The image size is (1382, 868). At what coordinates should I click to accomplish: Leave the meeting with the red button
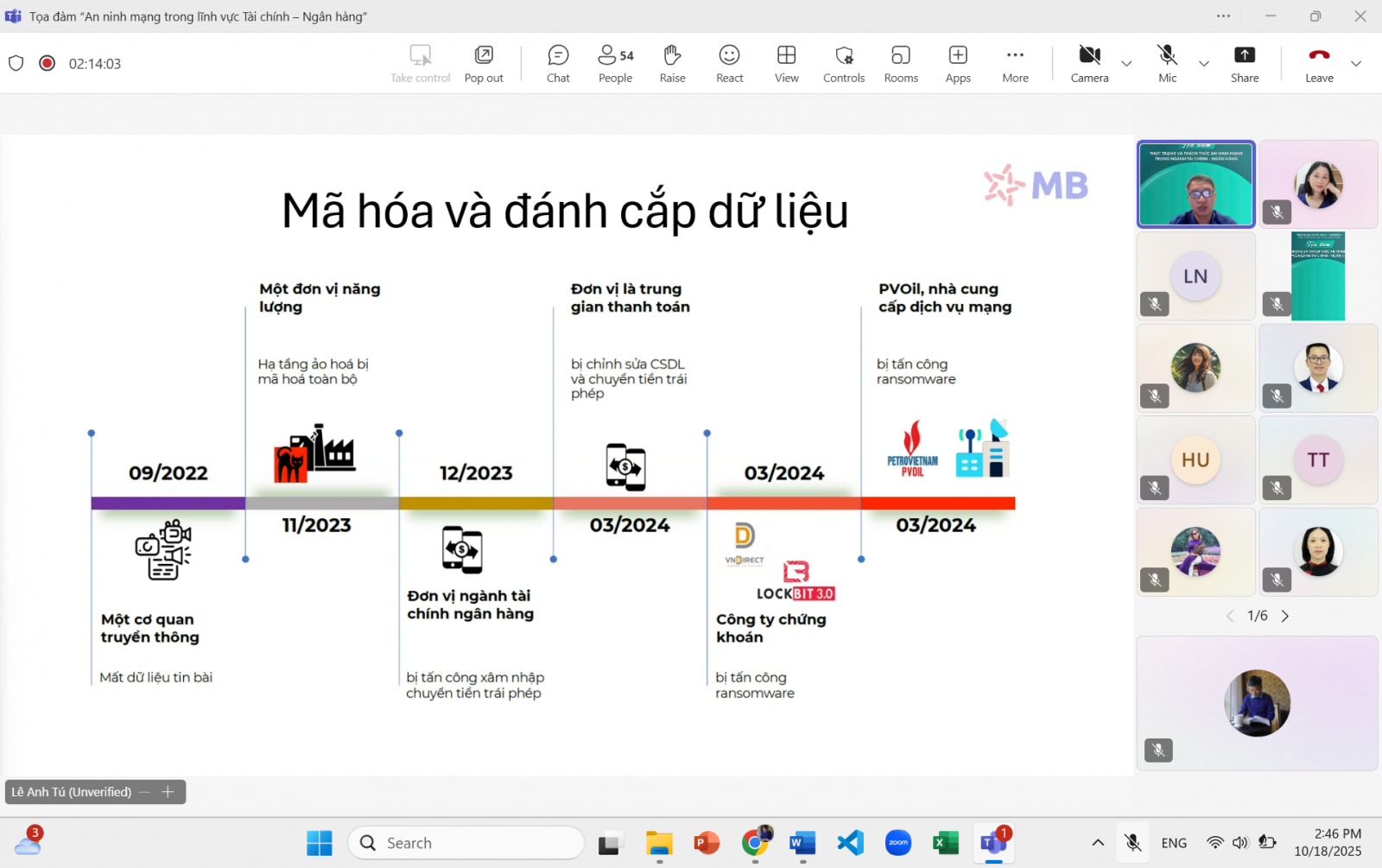point(1319,64)
